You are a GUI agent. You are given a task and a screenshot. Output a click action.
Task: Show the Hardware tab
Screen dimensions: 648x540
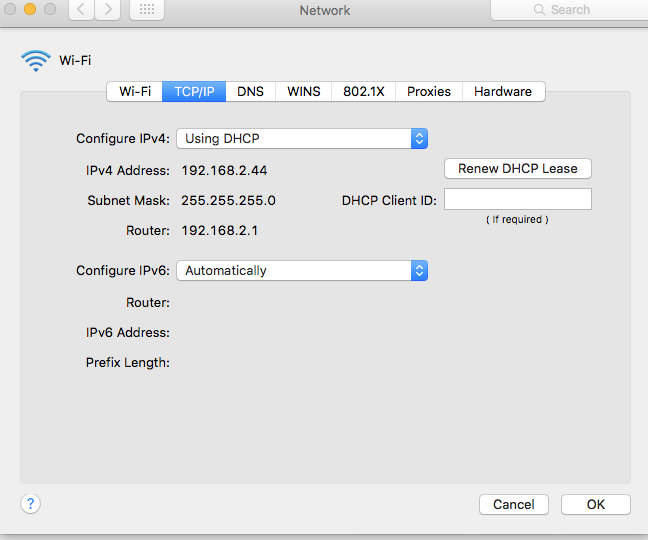click(x=503, y=91)
